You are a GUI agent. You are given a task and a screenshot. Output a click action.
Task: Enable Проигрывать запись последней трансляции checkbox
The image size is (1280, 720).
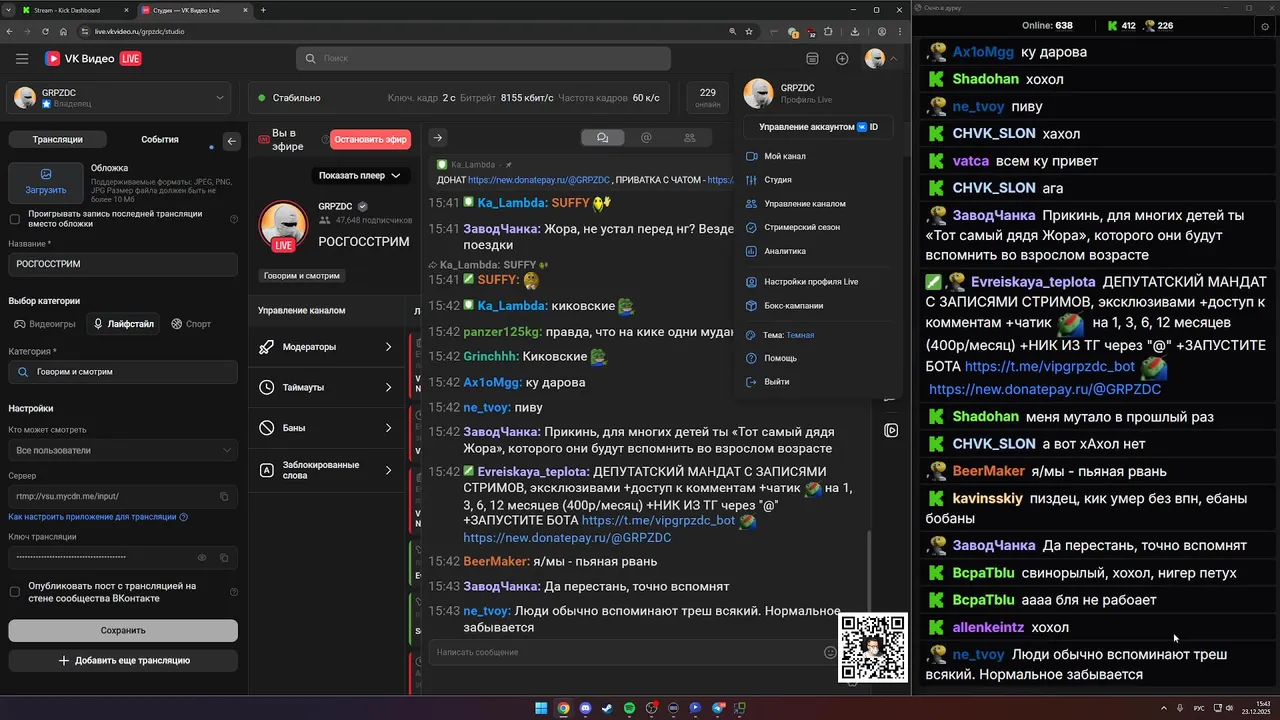point(14,219)
